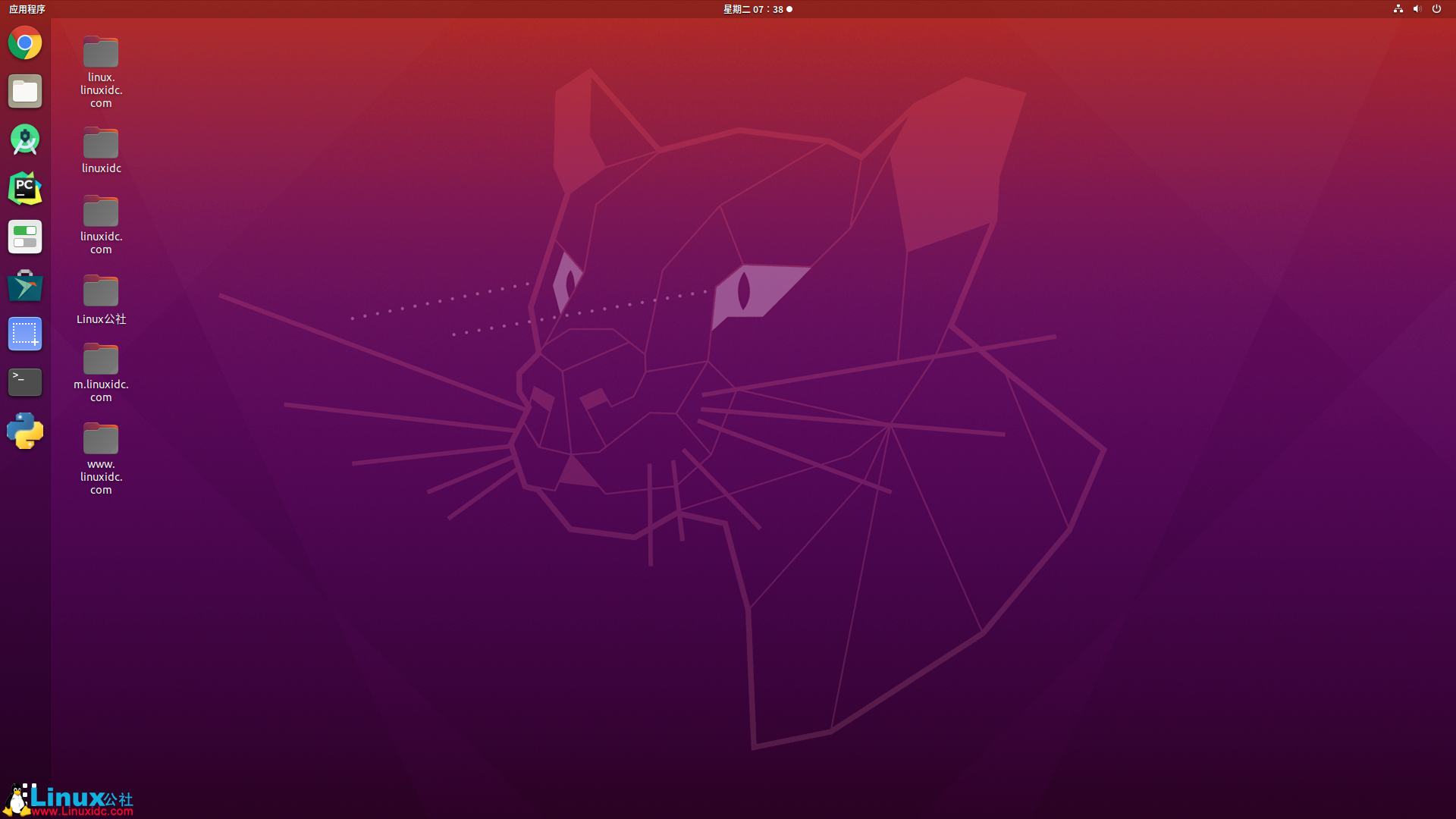Viewport: 1456px width, 819px height.
Task: Open the 应用程序 applications menu
Action: click(27, 9)
